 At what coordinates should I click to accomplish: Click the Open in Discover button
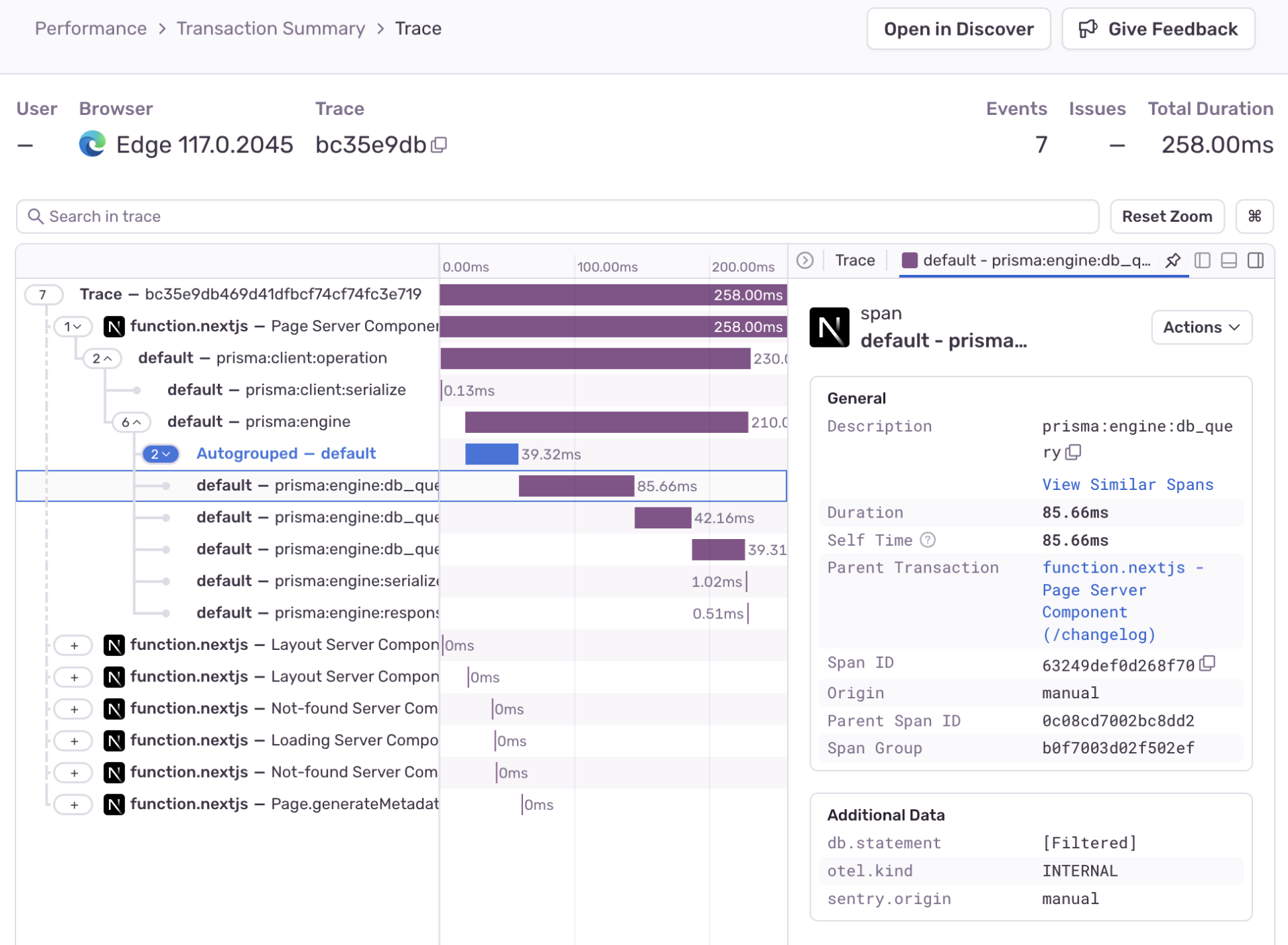point(958,29)
